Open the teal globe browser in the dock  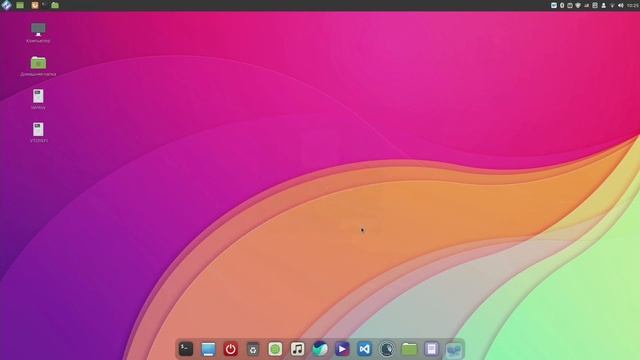click(320, 349)
